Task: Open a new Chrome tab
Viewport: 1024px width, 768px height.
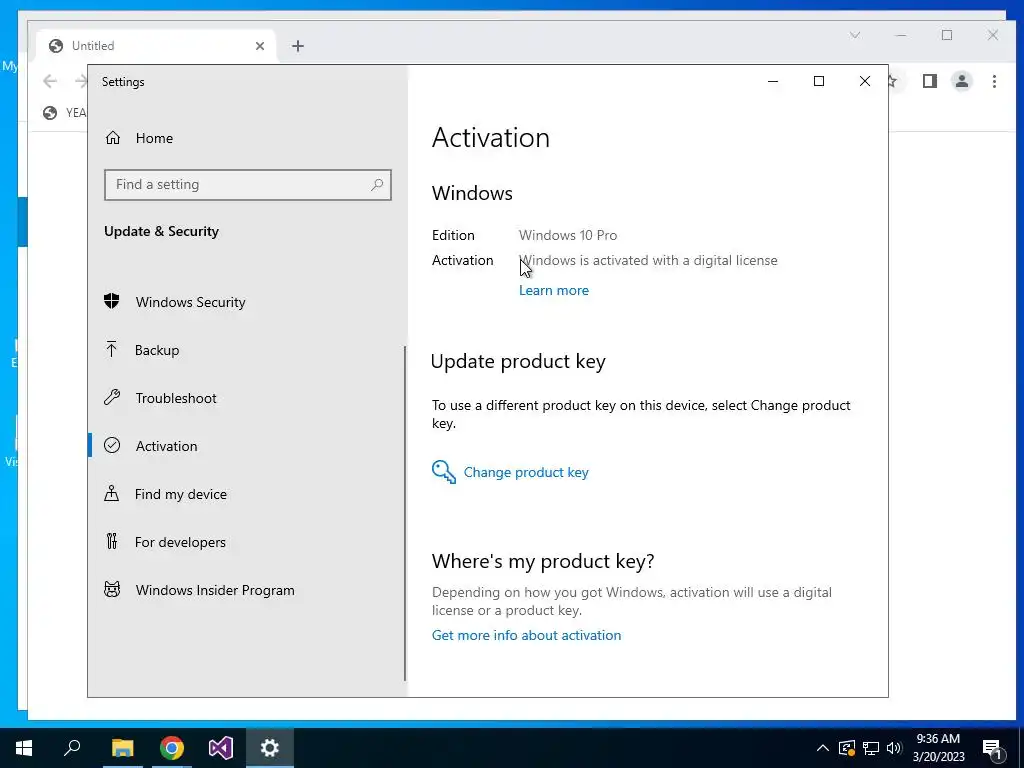Action: coord(298,46)
